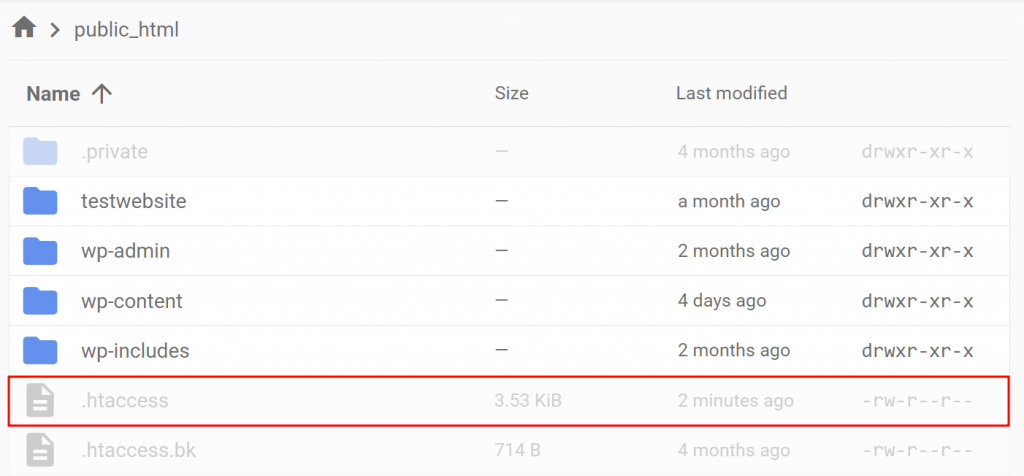Viewport: 1024px width, 476px height.
Task: Toggle sort arrow beside Name header
Action: (101, 94)
